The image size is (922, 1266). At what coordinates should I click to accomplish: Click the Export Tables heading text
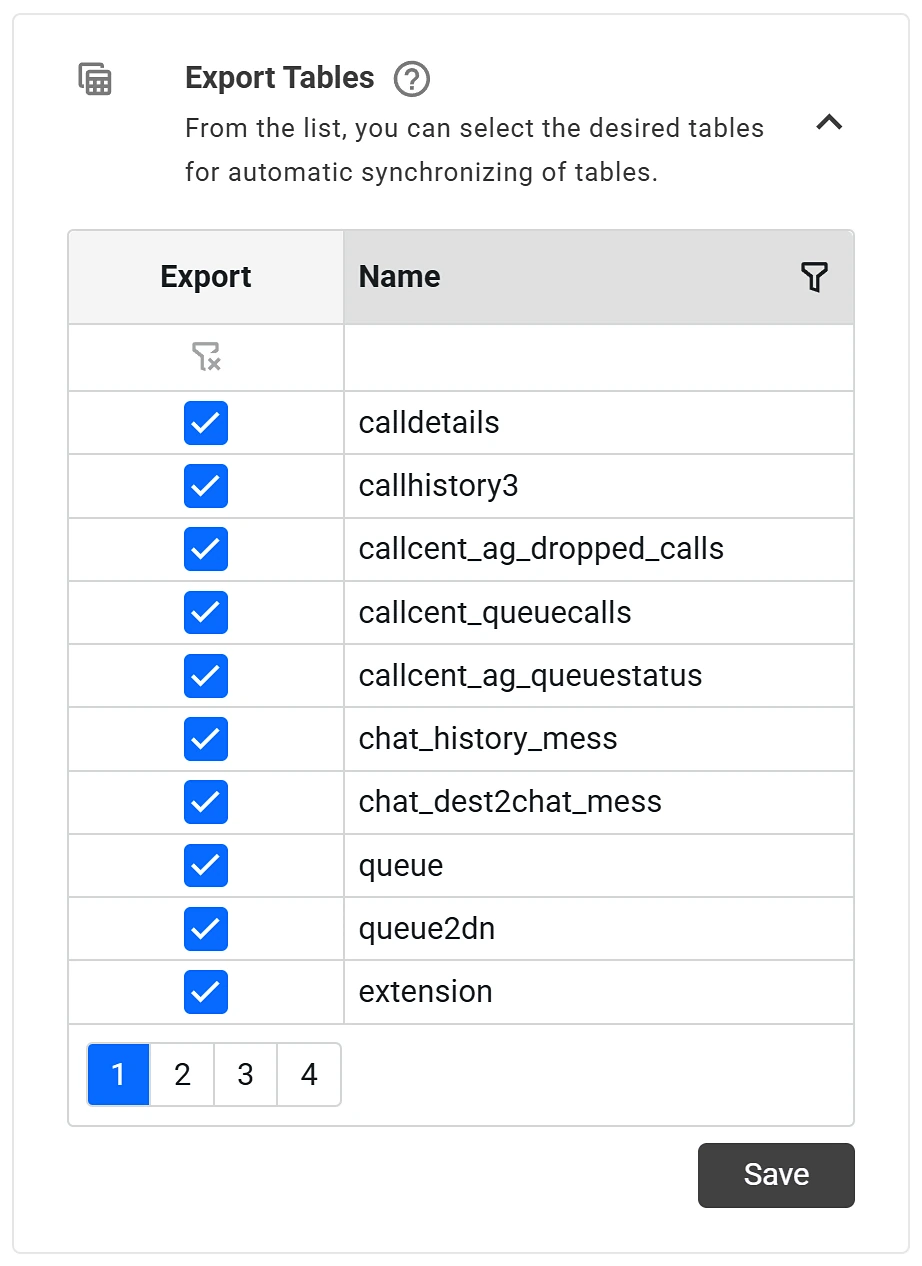click(x=280, y=78)
